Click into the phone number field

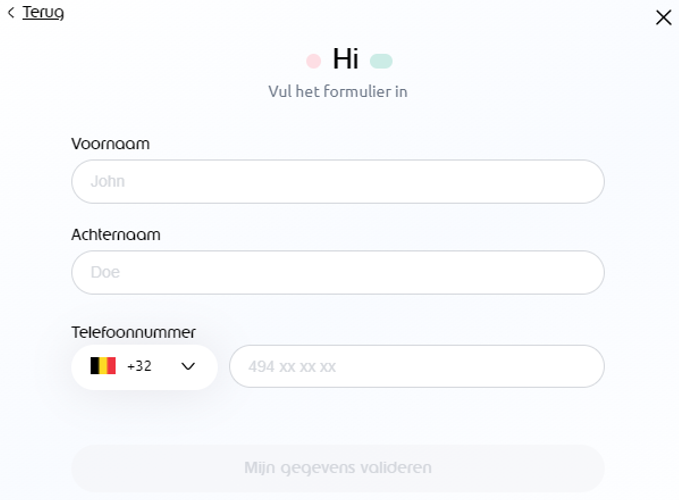tap(416, 366)
